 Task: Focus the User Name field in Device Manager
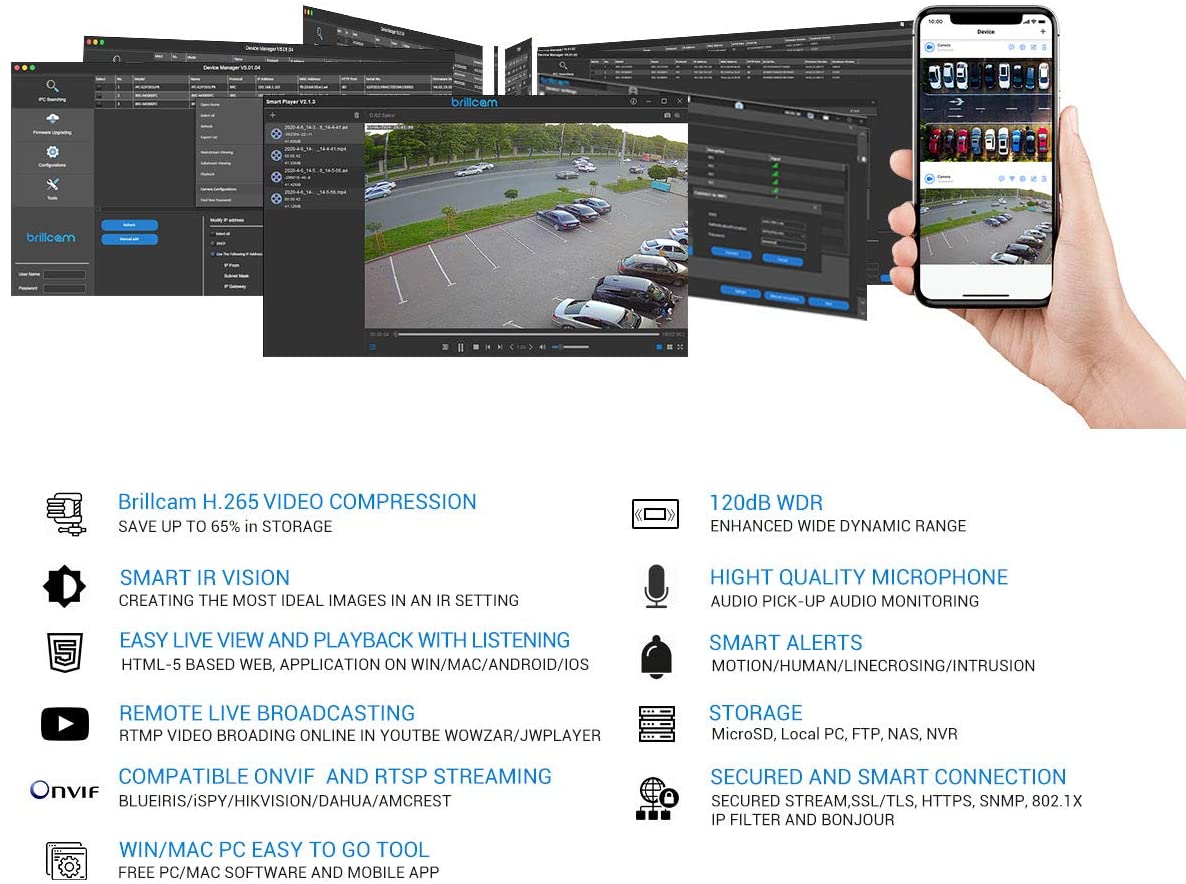click(x=64, y=275)
